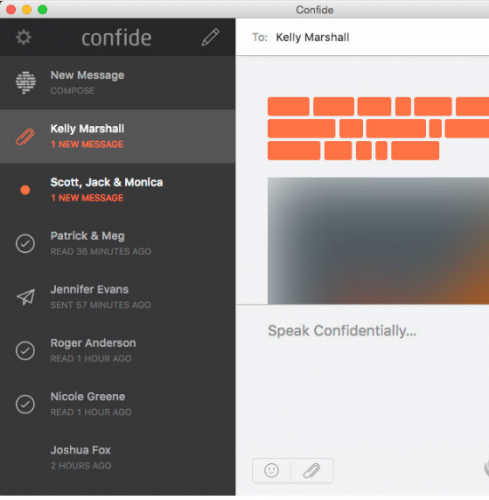489x500 pixels.
Task: Click the yellow minimize window button
Action: [x=27, y=9]
